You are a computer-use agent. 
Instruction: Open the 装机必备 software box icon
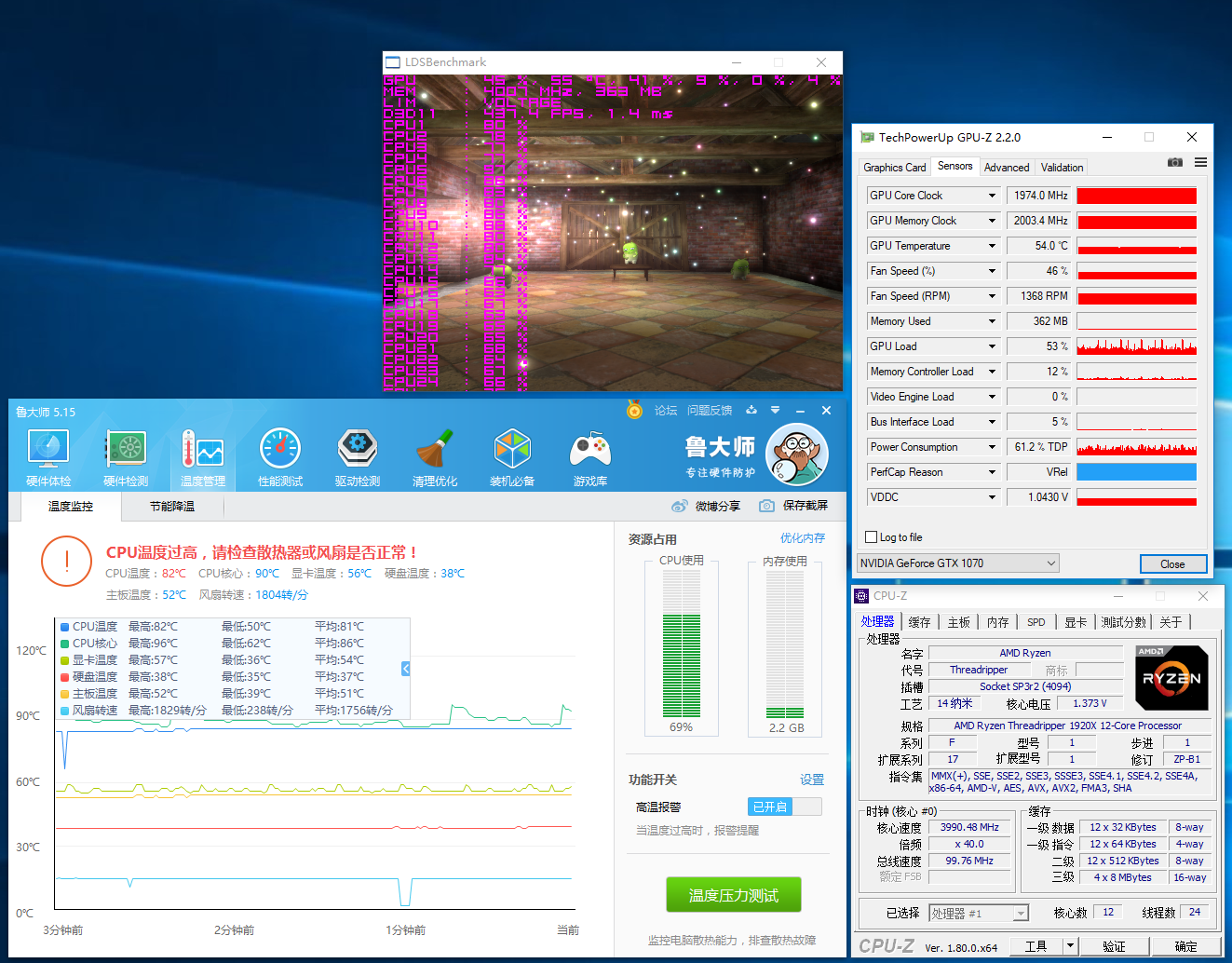point(512,458)
